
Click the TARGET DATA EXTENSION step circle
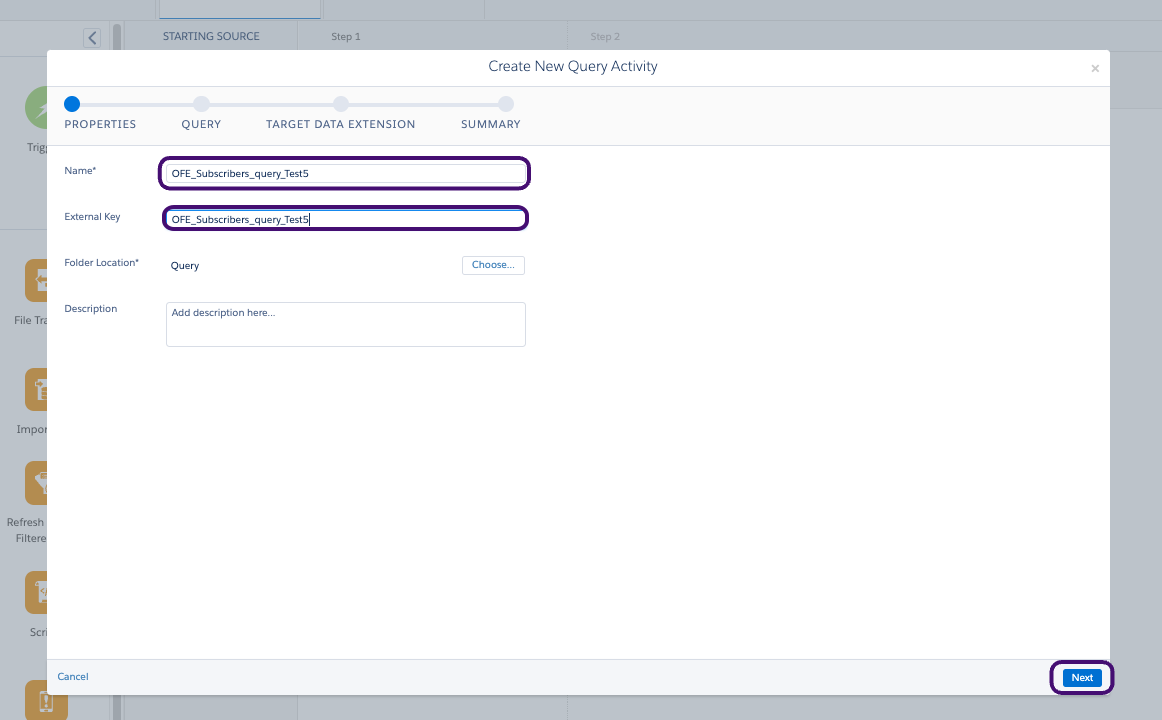pyautogui.click(x=341, y=103)
